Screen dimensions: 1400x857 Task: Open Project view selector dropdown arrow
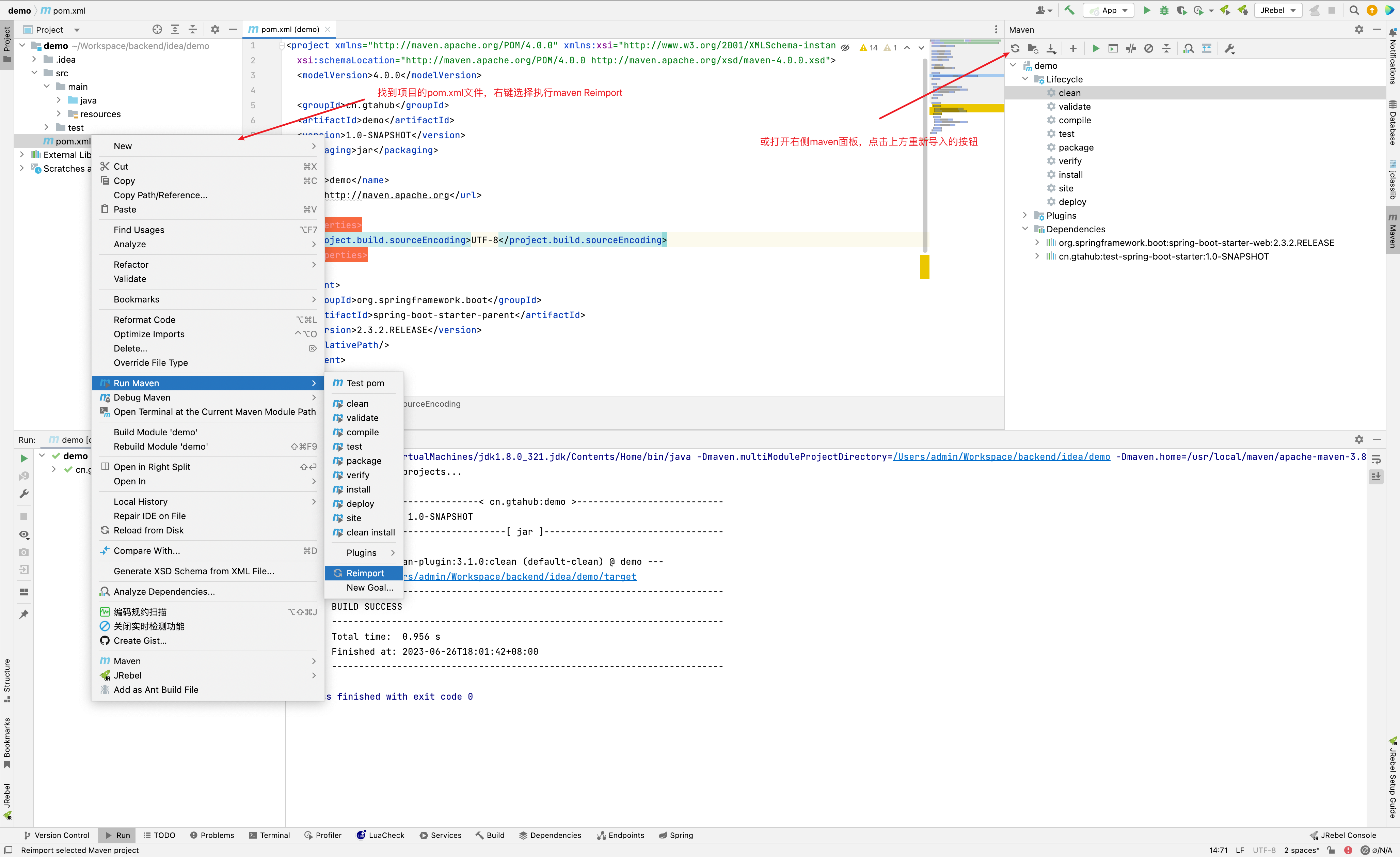(x=77, y=30)
